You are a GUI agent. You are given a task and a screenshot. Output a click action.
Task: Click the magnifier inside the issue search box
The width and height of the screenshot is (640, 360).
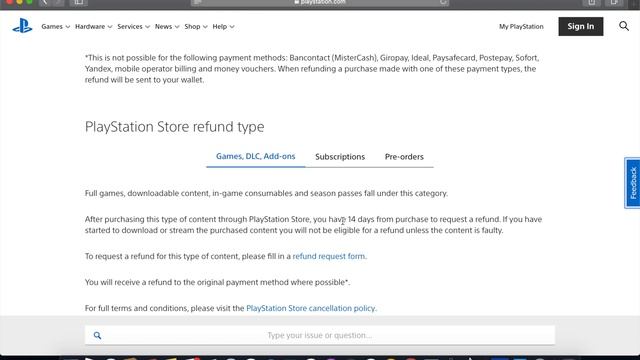97,335
